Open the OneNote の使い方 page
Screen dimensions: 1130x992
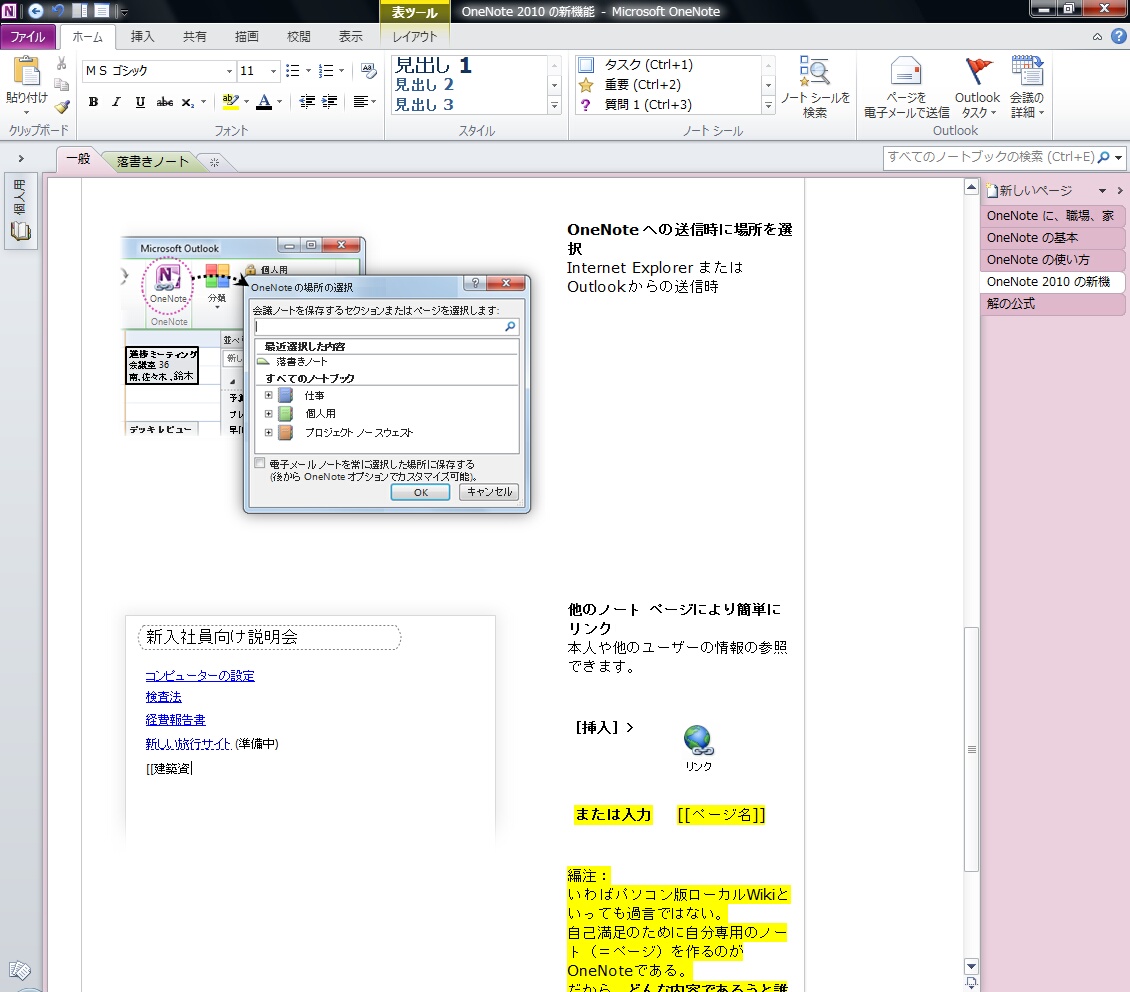(x=1051, y=259)
